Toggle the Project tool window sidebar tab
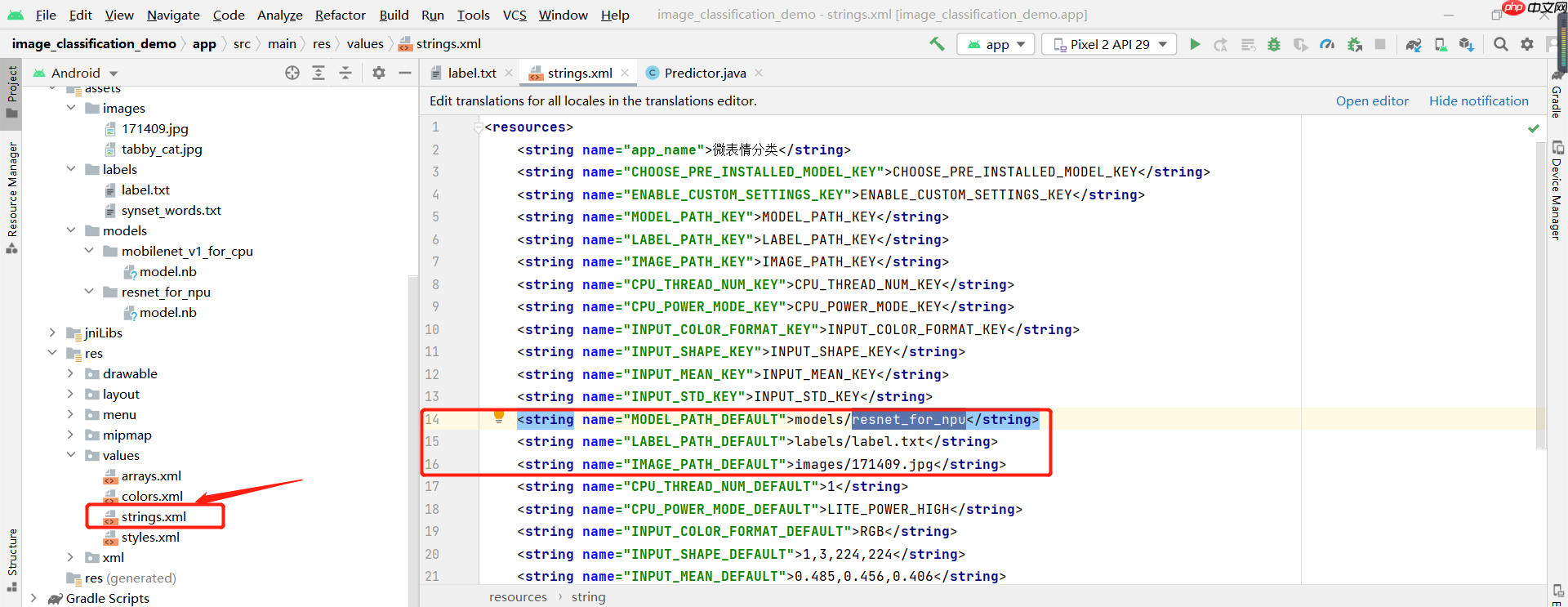This screenshot has height=607, width=1568. point(12,90)
